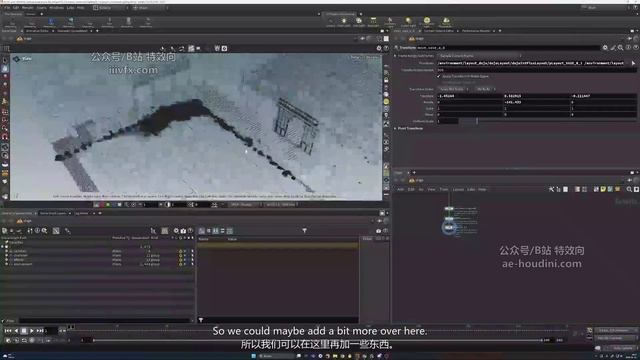Open the Render menu

(x=28, y=7)
